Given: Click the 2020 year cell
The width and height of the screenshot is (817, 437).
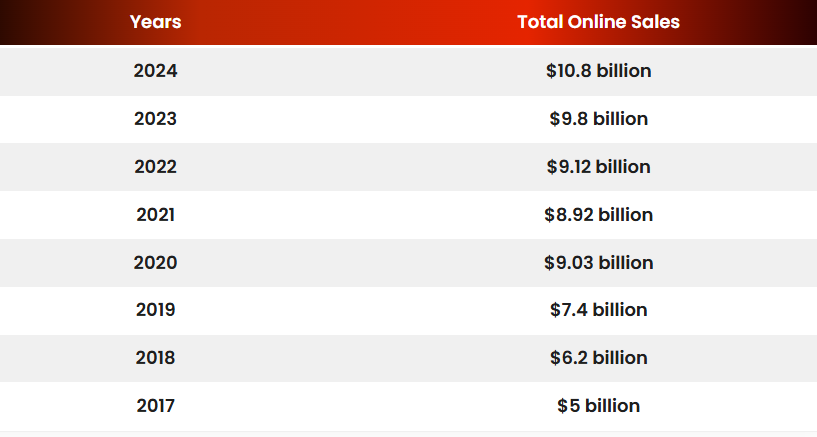Looking at the screenshot, I should (155, 263).
